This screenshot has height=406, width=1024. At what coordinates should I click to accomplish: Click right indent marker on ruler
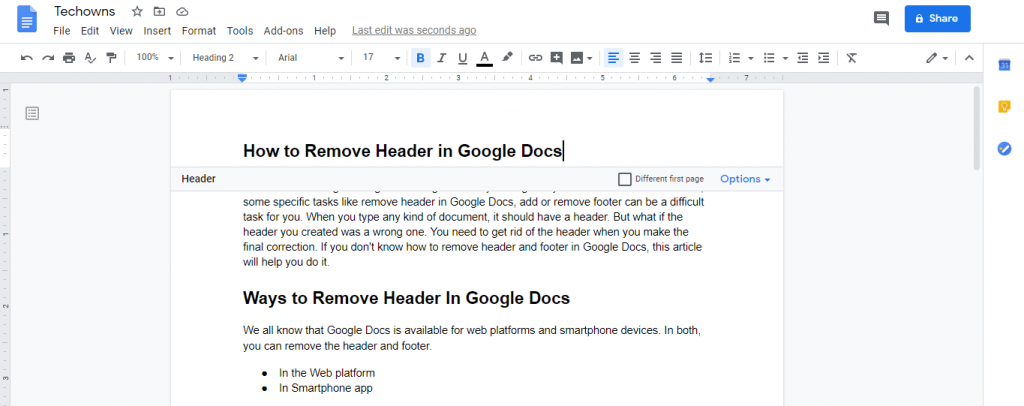[711, 79]
